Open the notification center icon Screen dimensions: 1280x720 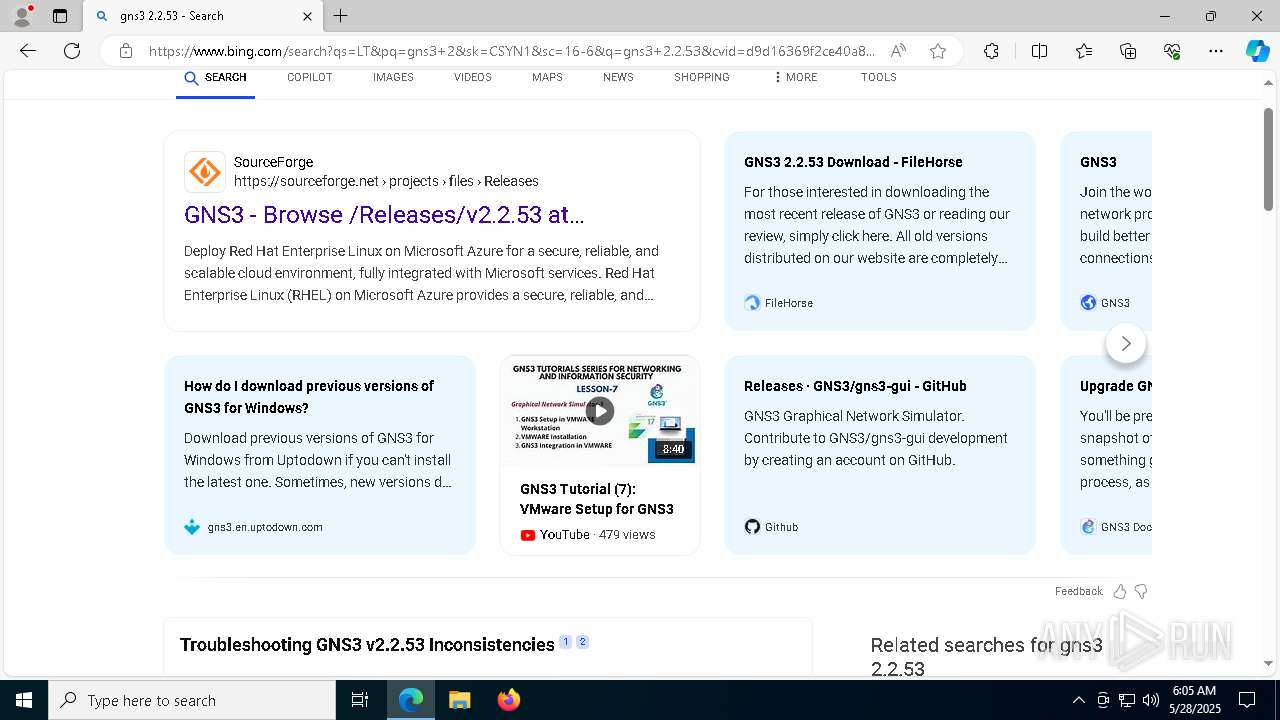1247,700
